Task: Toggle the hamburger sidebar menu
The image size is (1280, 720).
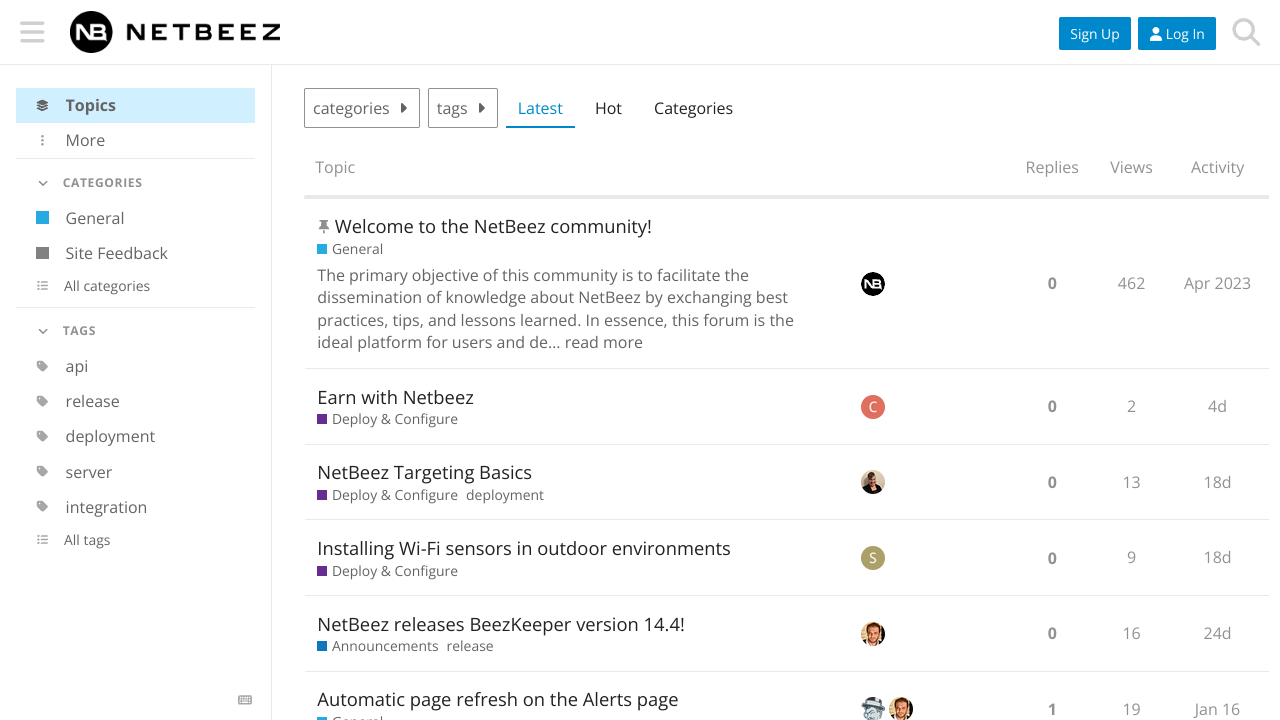Action: tap(32, 32)
